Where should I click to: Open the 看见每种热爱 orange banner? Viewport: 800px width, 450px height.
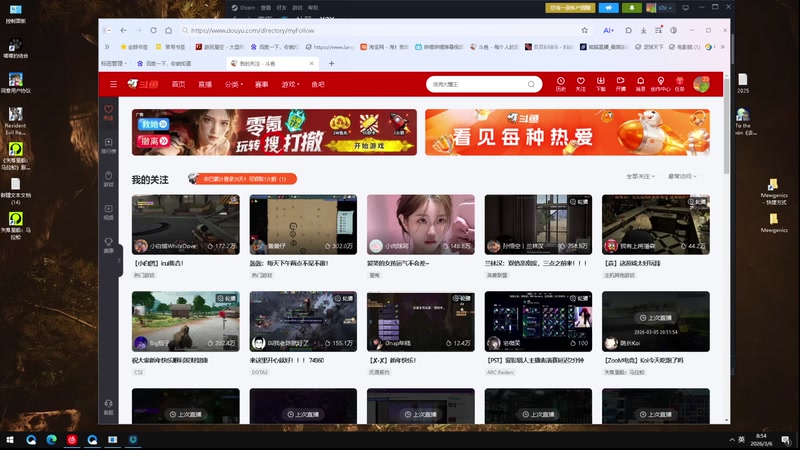click(567, 132)
